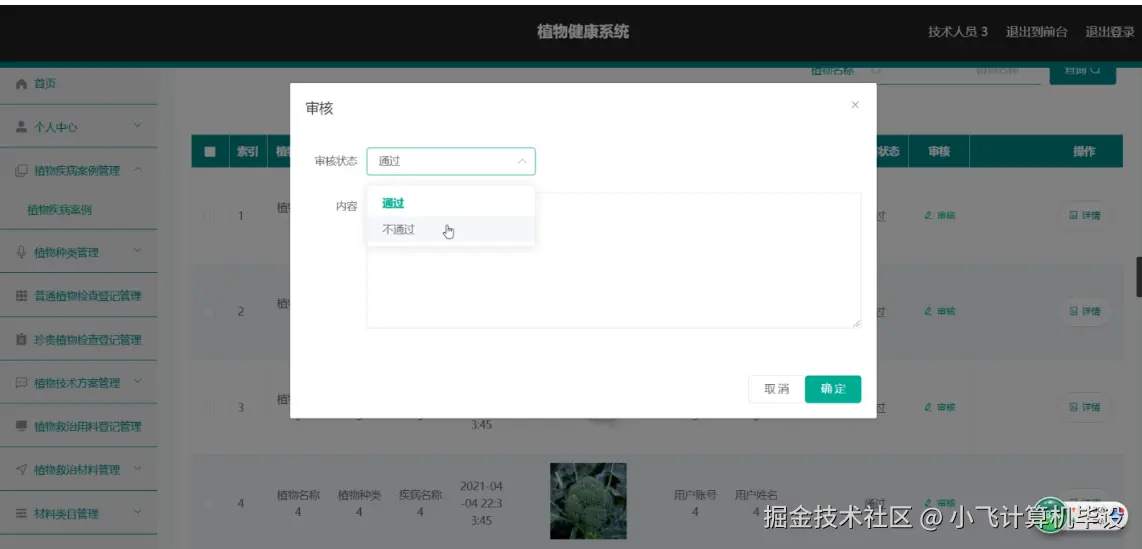Viewport: 1142px width, 549px height.
Task: Click the person icon beside 个人中心
Action: [21, 127]
